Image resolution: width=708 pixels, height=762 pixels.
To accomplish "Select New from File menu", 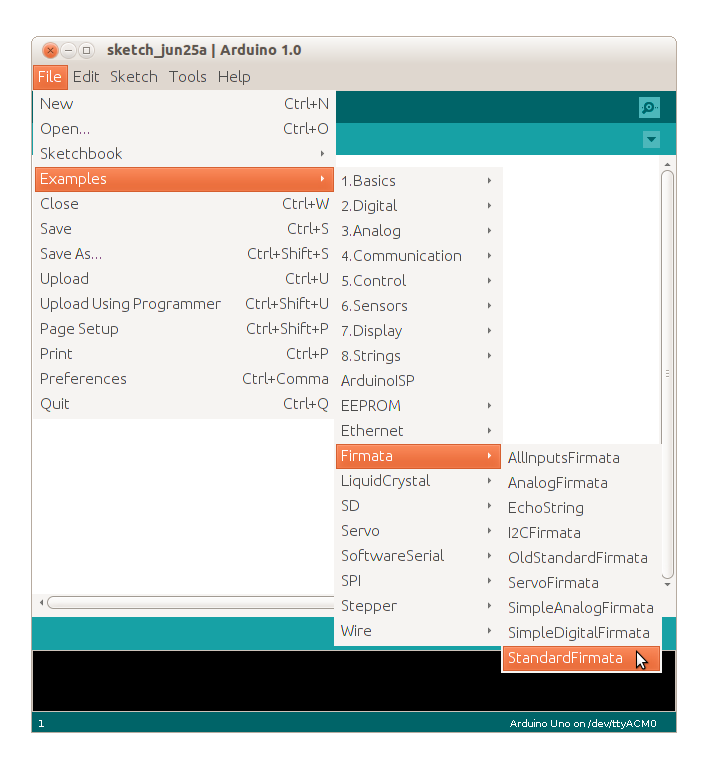I will 185,104.
